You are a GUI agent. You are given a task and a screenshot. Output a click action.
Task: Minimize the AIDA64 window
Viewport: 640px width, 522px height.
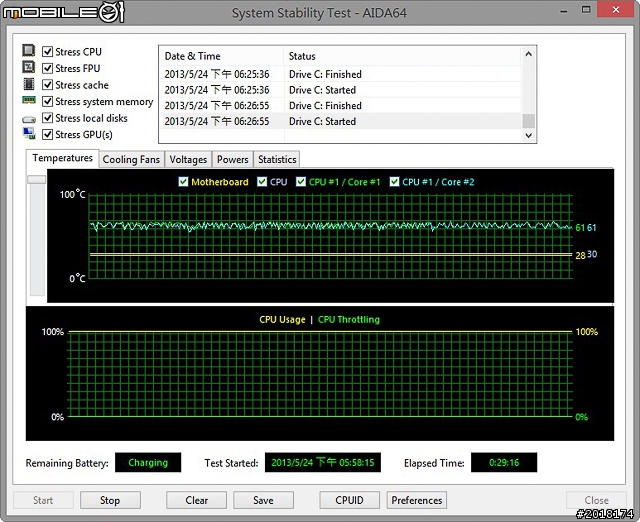pyautogui.click(x=564, y=11)
